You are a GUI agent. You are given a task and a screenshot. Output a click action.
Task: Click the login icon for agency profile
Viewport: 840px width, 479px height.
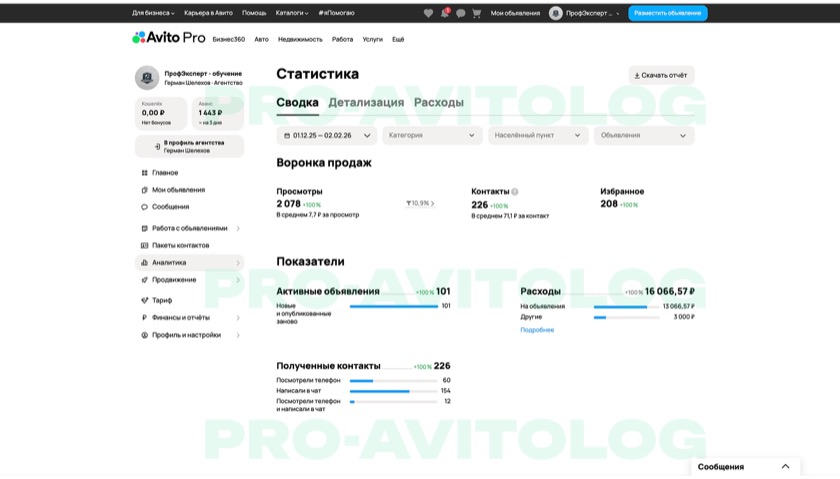(158, 146)
